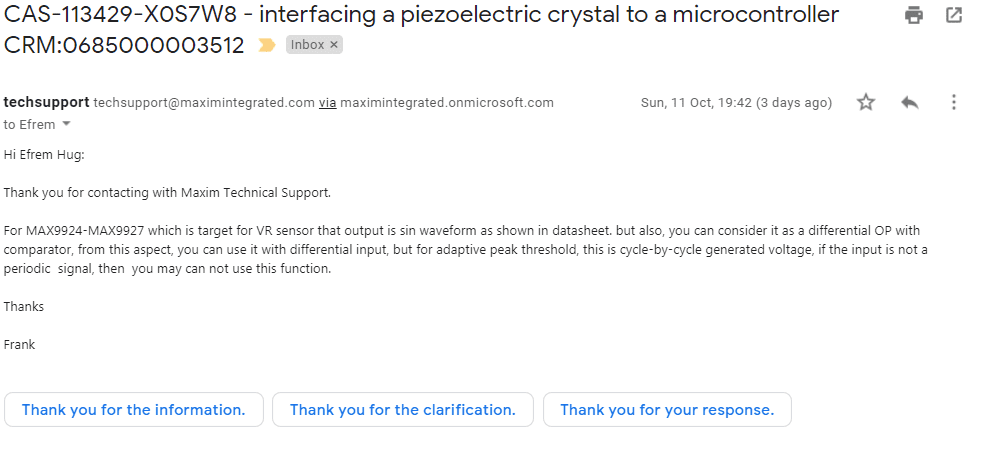
Task: Click the maximintegrated.onmicrosoft.com domain text
Action: coord(446,103)
